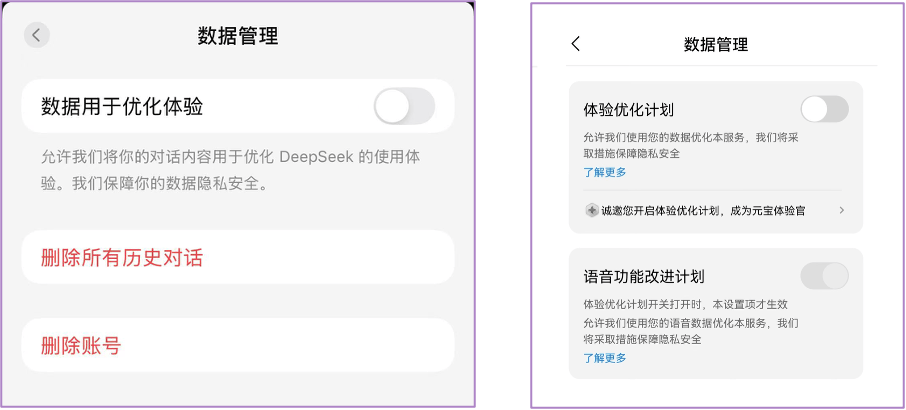
Task: Turn on the 体验优化计划 toggle
Action: 824,109
